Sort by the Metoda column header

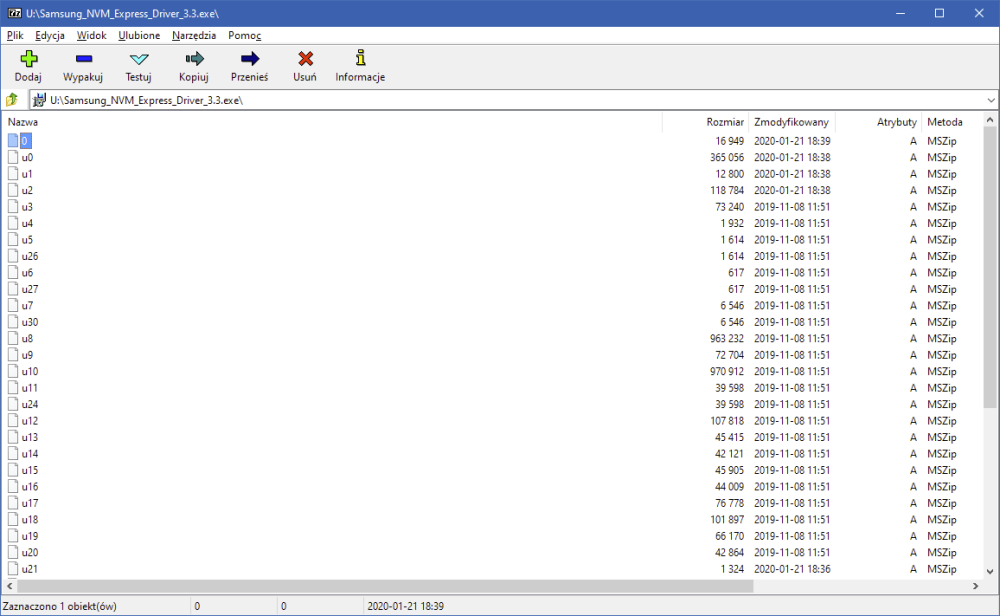[x=945, y=121]
